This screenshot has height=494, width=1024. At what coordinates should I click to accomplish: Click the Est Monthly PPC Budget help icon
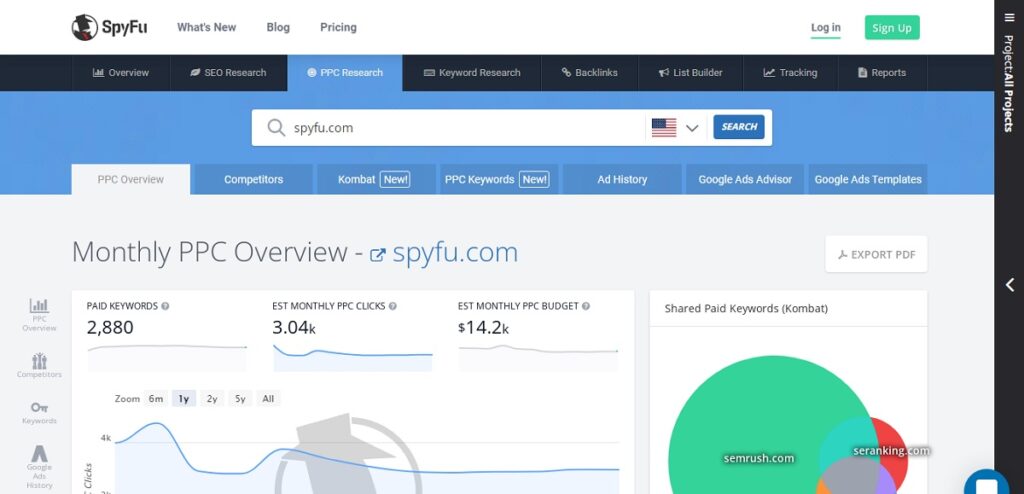point(586,306)
